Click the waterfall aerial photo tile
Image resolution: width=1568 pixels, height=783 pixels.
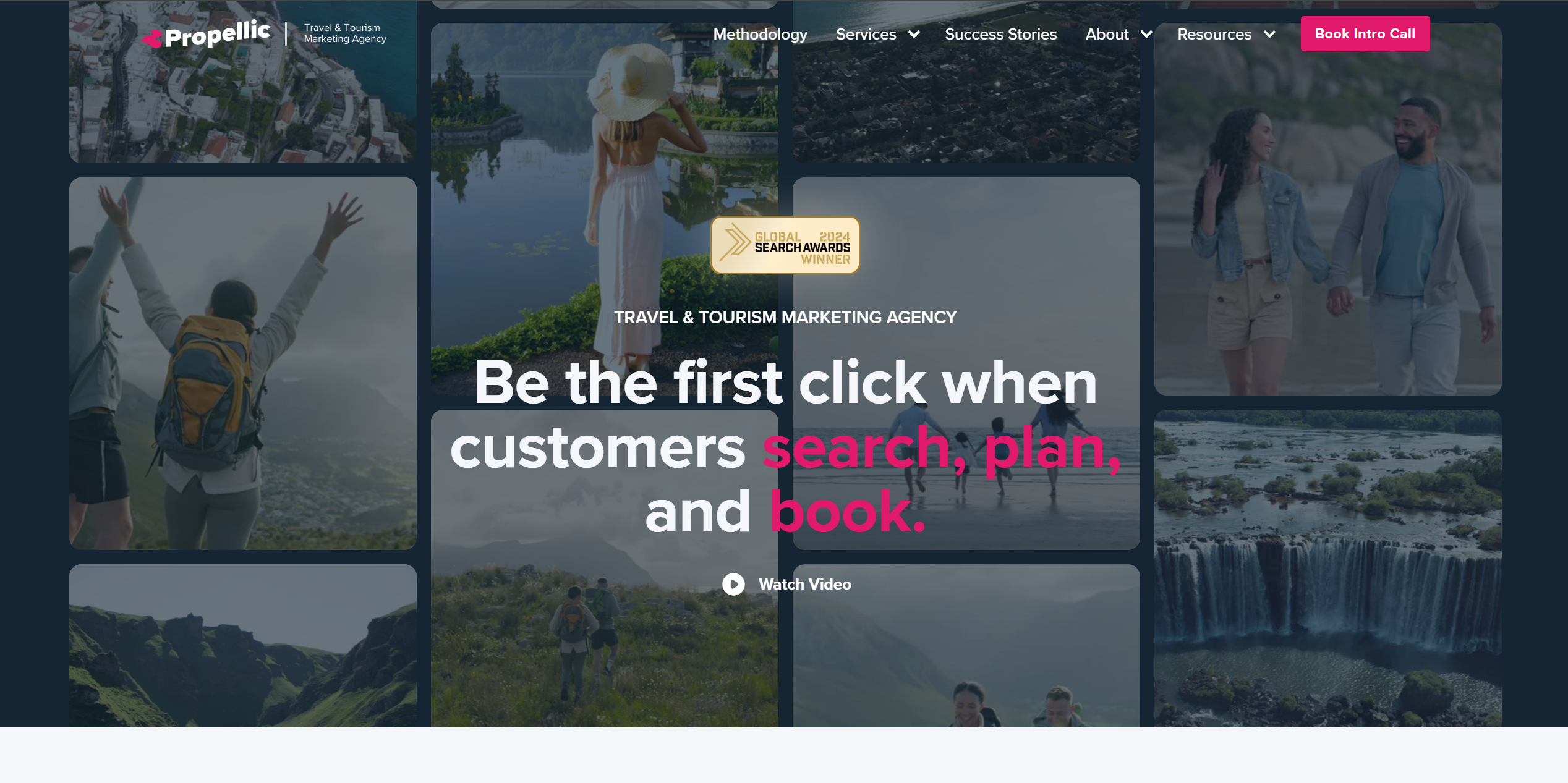(1327, 568)
